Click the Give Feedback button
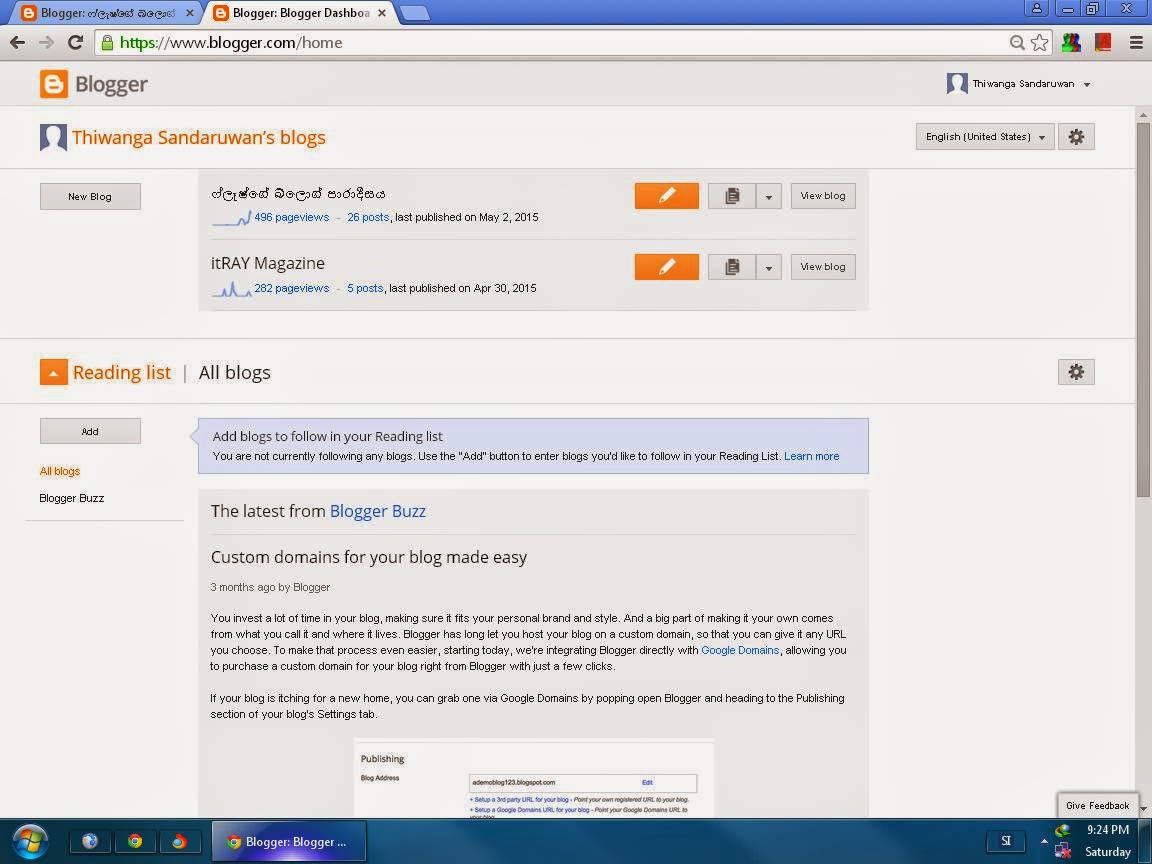 tap(1097, 805)
